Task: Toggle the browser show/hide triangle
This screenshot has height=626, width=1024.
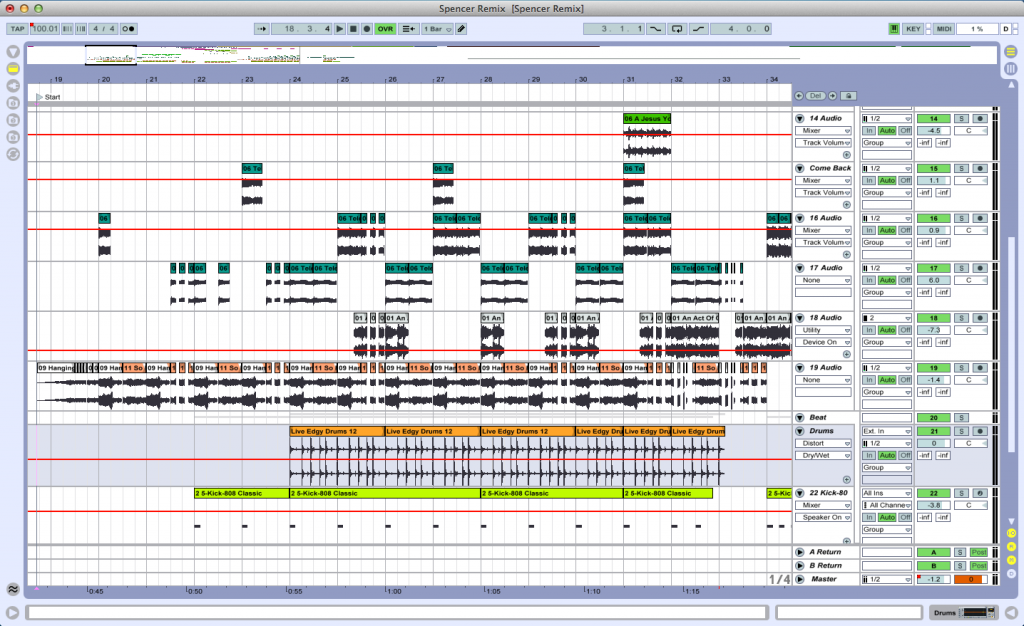Action: click(x=13, y=52)
